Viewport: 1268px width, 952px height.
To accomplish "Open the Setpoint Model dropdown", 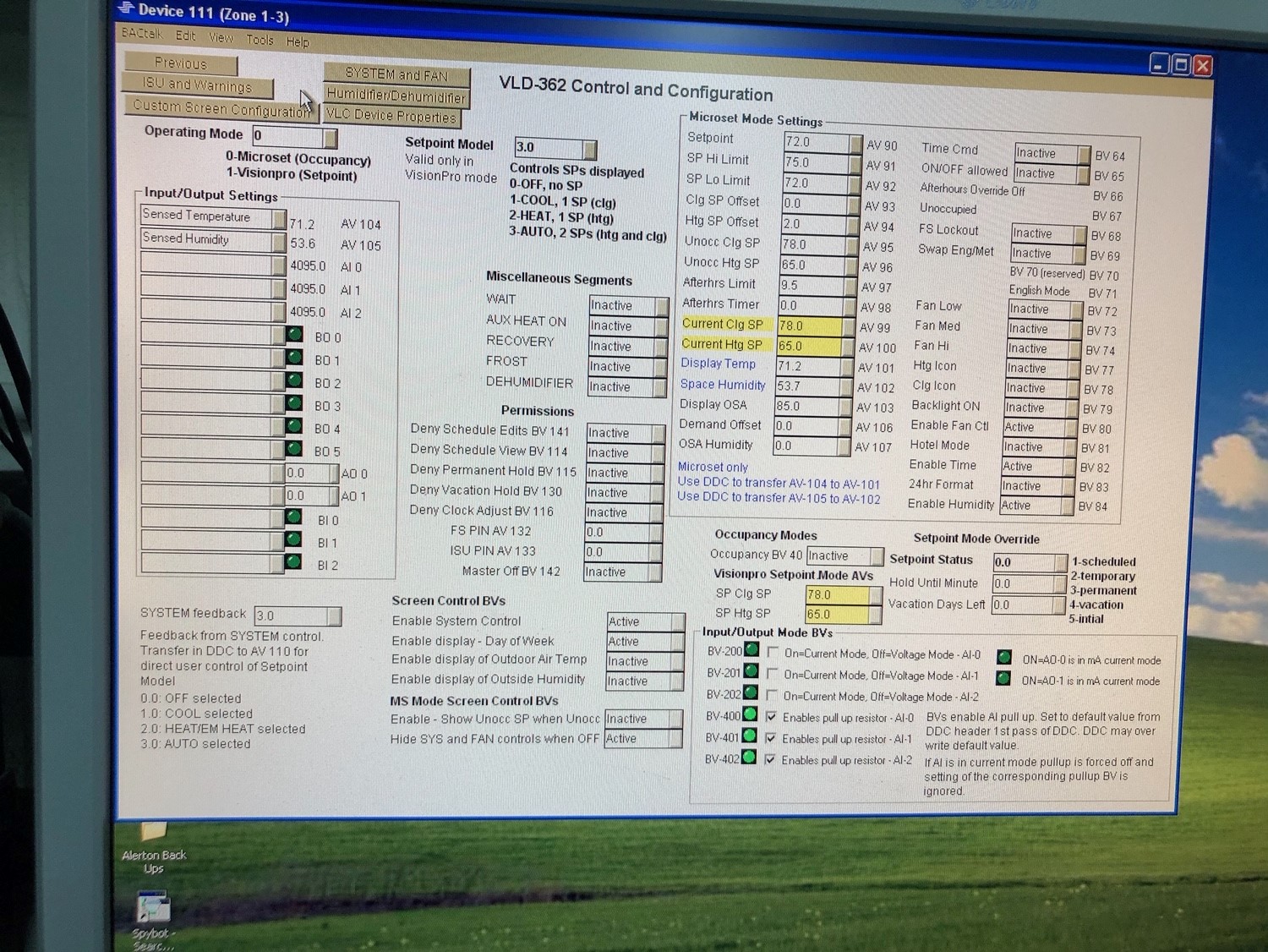I will pos(589,150).
